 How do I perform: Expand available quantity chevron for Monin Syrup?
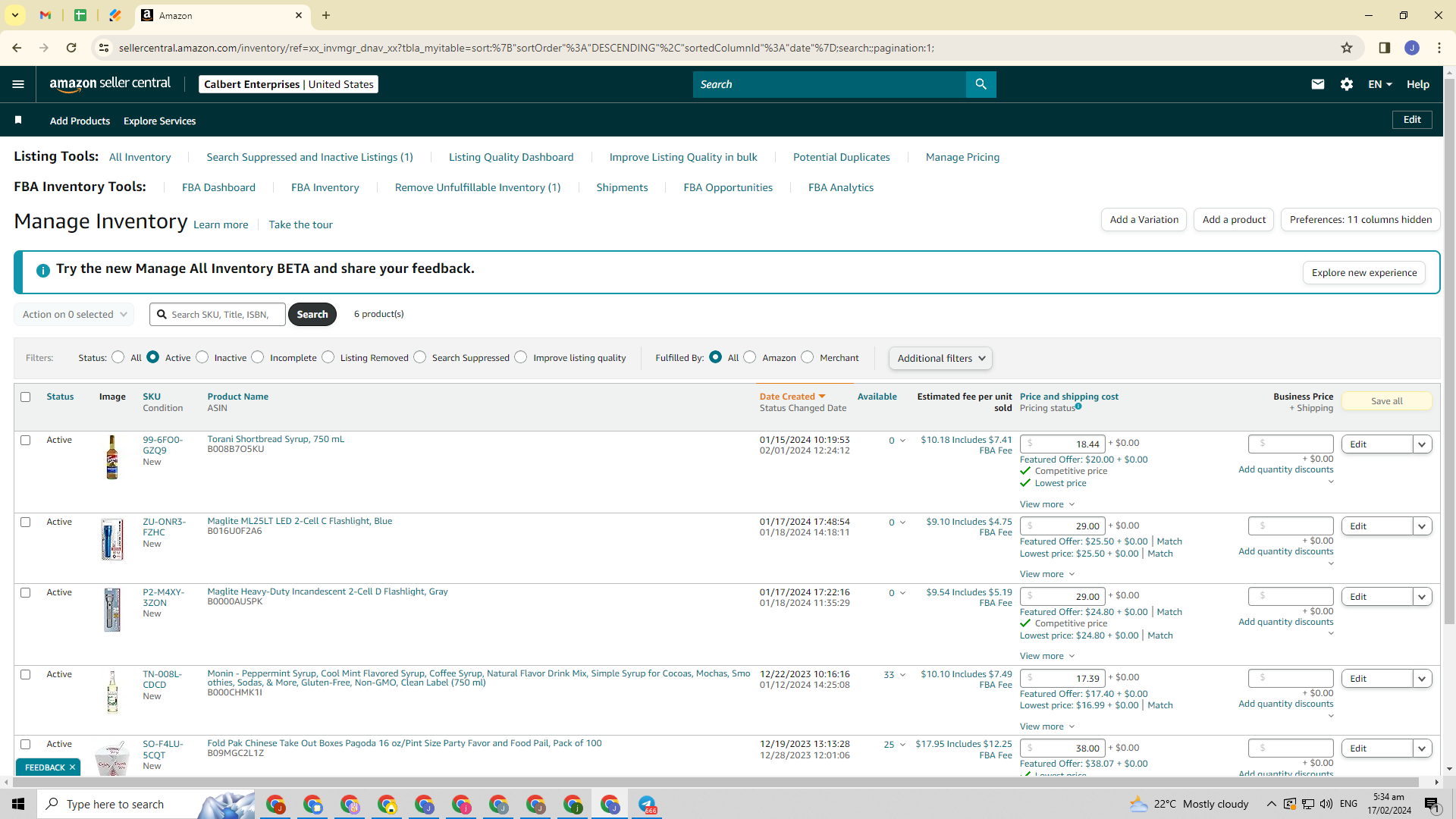coord(902,675)
